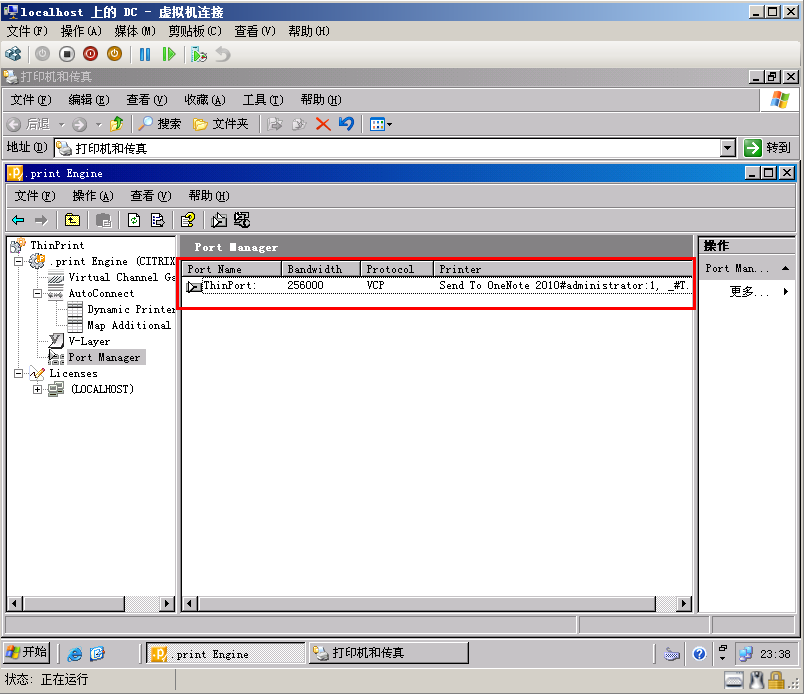Select the Port Manager tree item
The image size is (804, 694).
point(105,357)
